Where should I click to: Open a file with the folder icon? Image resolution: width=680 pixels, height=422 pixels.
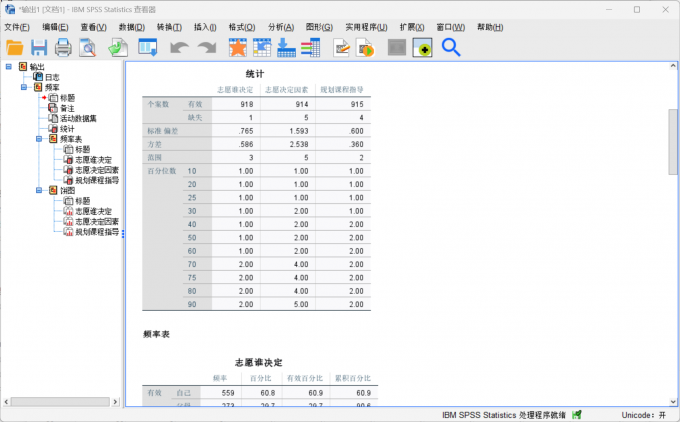coord(15,47)
